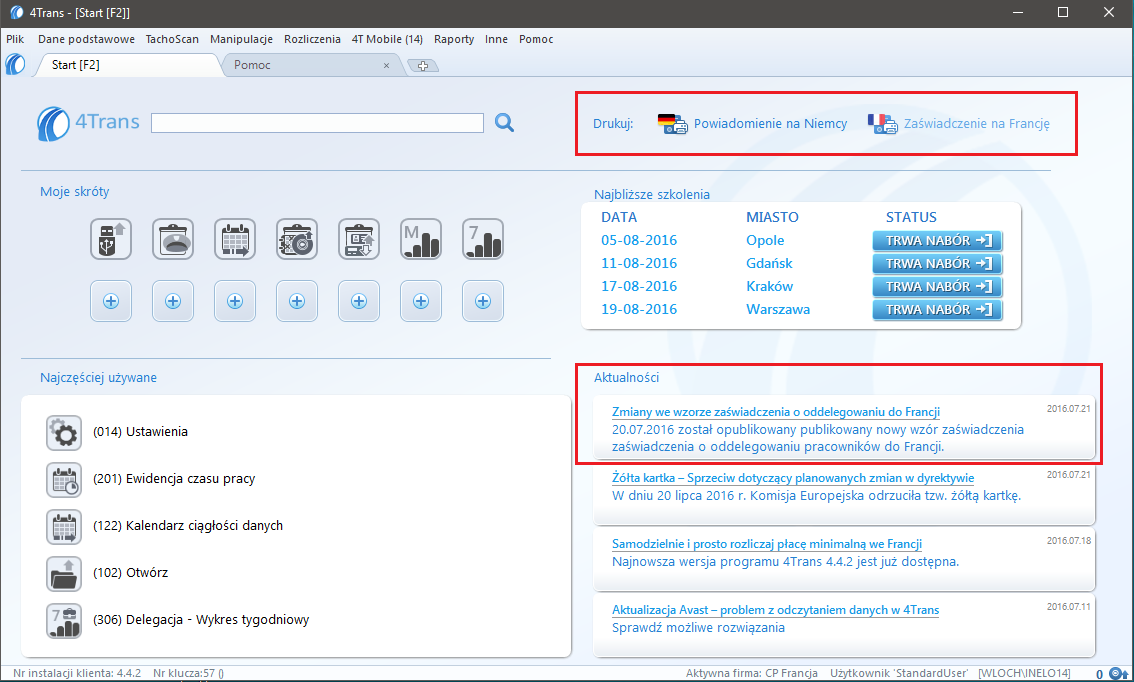Viewport: 1134px width, 682px height.
Task: Open the Rozliczenia menu
Action: [313, 39]
